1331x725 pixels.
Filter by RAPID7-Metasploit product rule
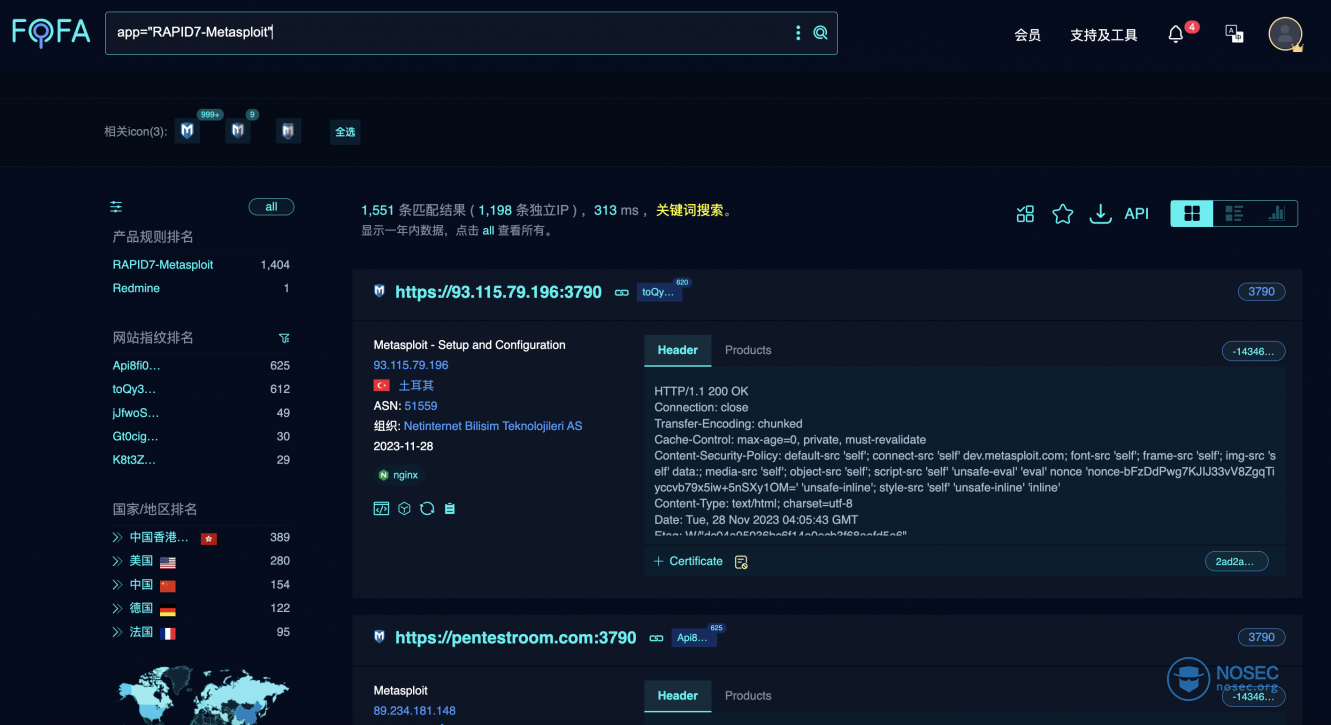(x=163, y=265)
